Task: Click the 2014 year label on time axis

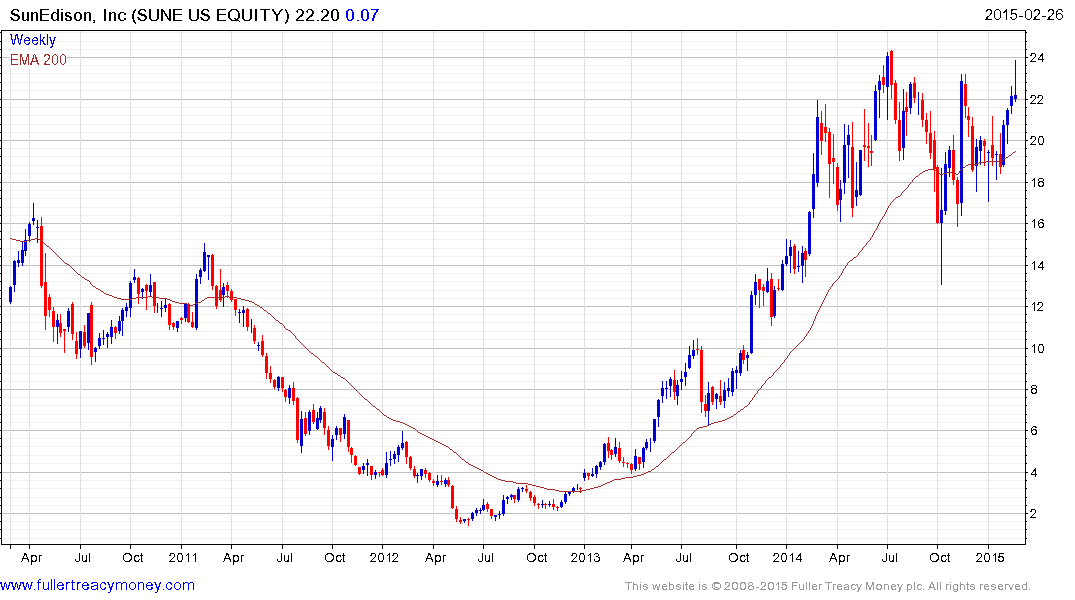Action: [x=787, y=557]
